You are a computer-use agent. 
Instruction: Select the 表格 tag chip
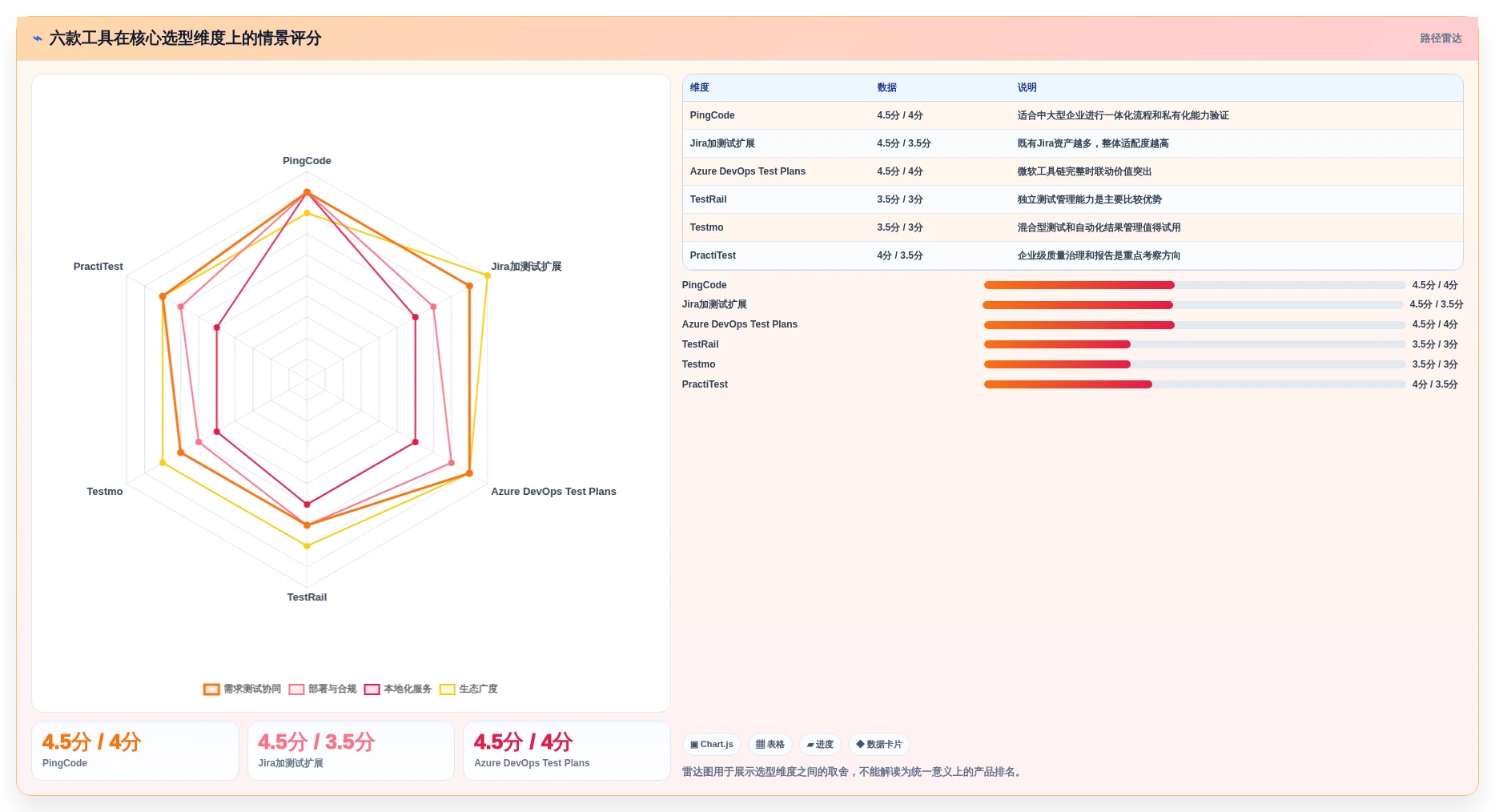click(x=770, y=745)
